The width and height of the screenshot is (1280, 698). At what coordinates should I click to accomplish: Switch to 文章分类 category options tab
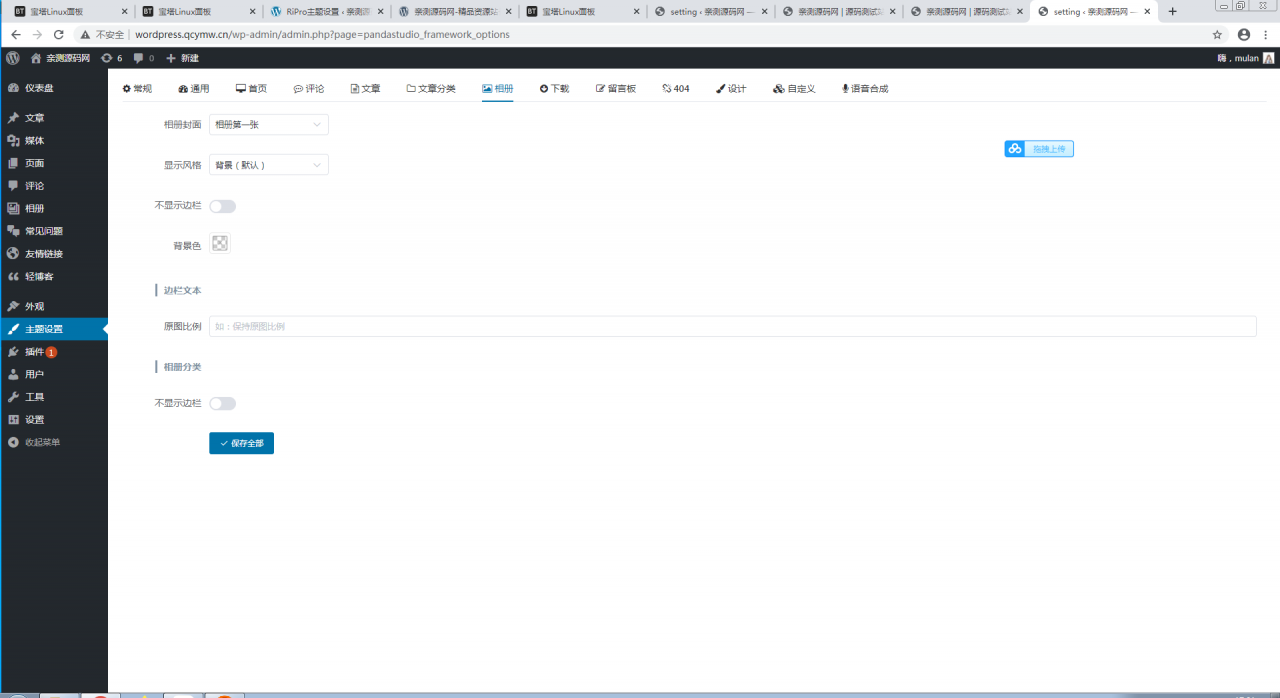(431, 89)
